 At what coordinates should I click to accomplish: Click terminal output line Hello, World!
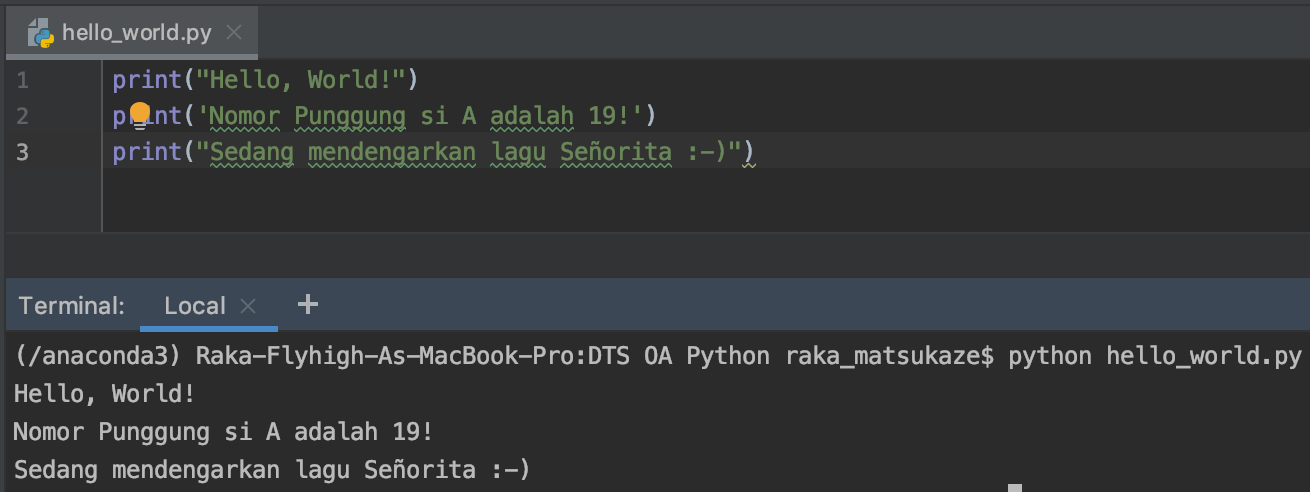coord(104,394)
